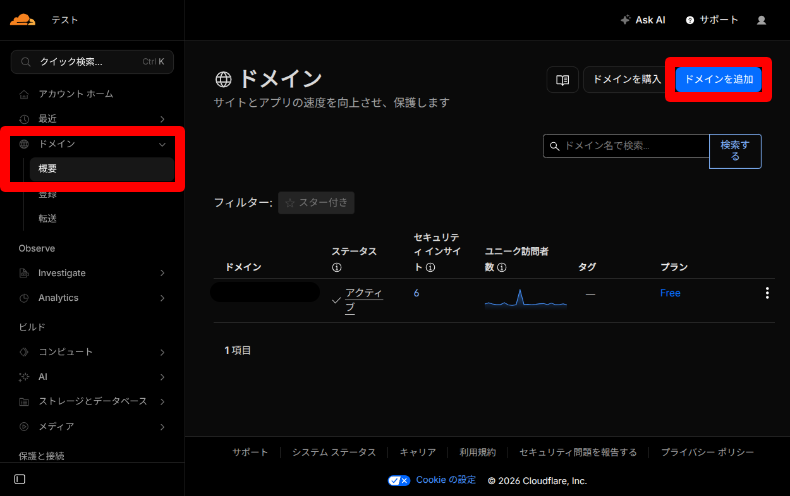790x496 pixels.
Task: Open the キャリア footer link
Action: click(x=418, y=452)
